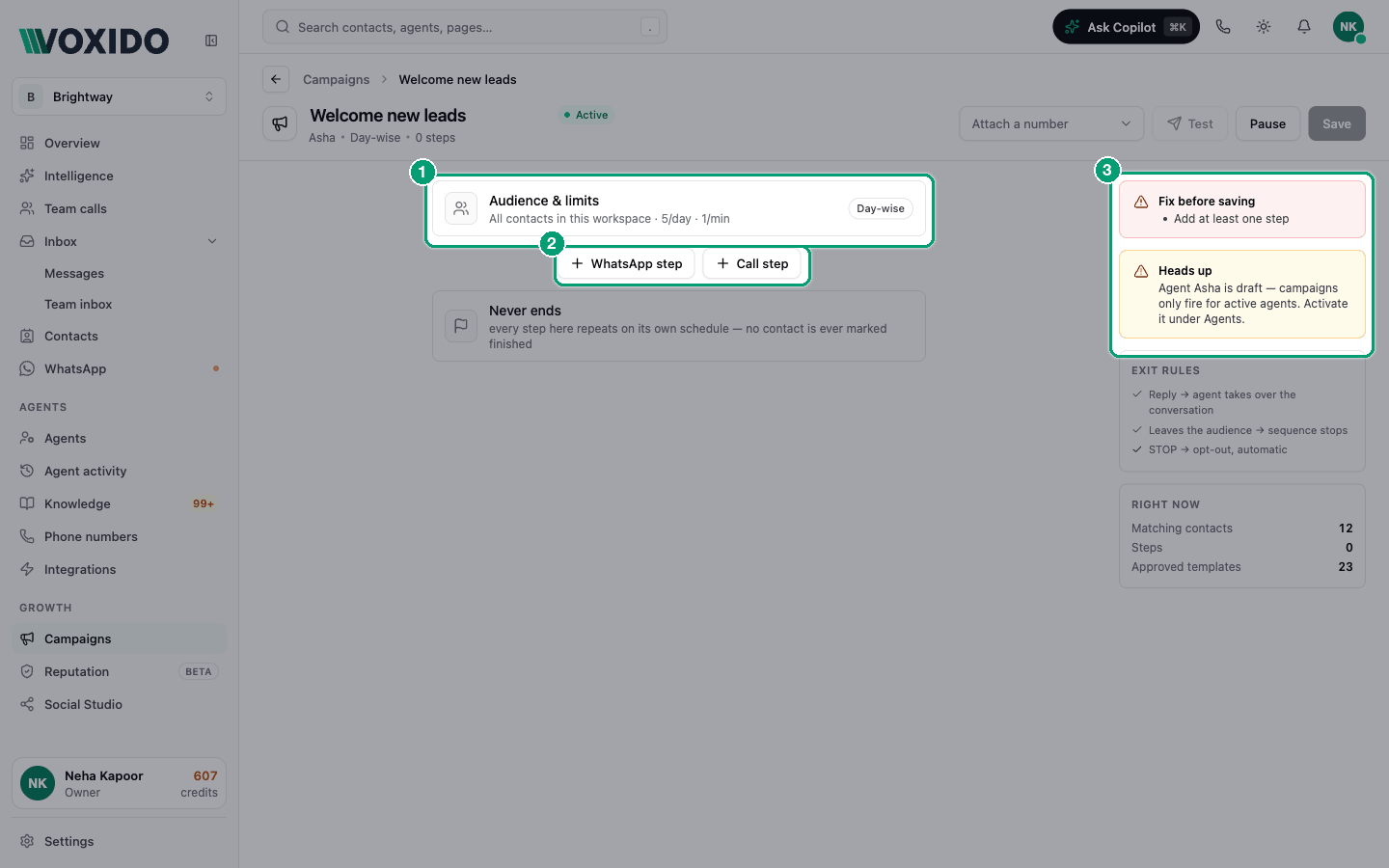Image resolution: width=1389 pixels, height=868 pixels.
Task: Open the Brightway workspace switcher
Action: point(119,96)
